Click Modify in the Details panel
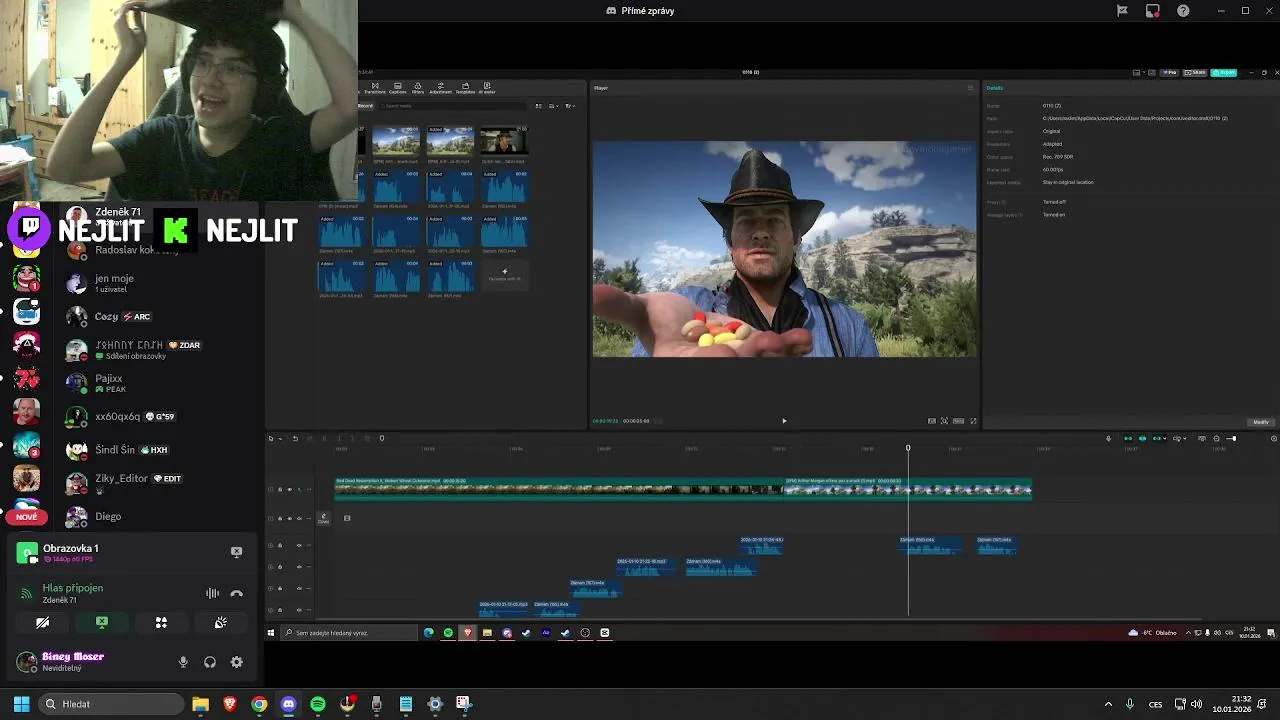1280x720 pixels. point(1261,422)
